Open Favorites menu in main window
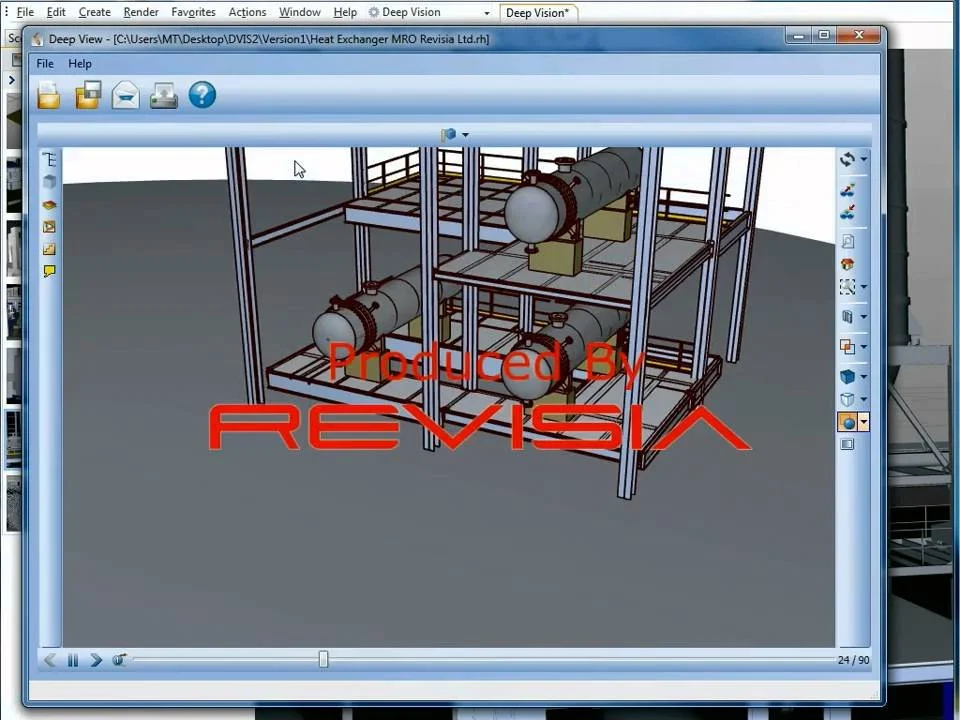960x720 pixels. 193,12
